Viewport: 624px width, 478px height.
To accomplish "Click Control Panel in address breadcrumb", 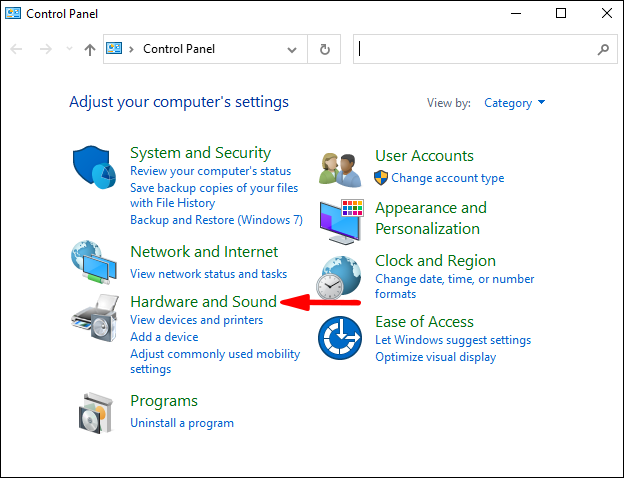I will 179,49.
